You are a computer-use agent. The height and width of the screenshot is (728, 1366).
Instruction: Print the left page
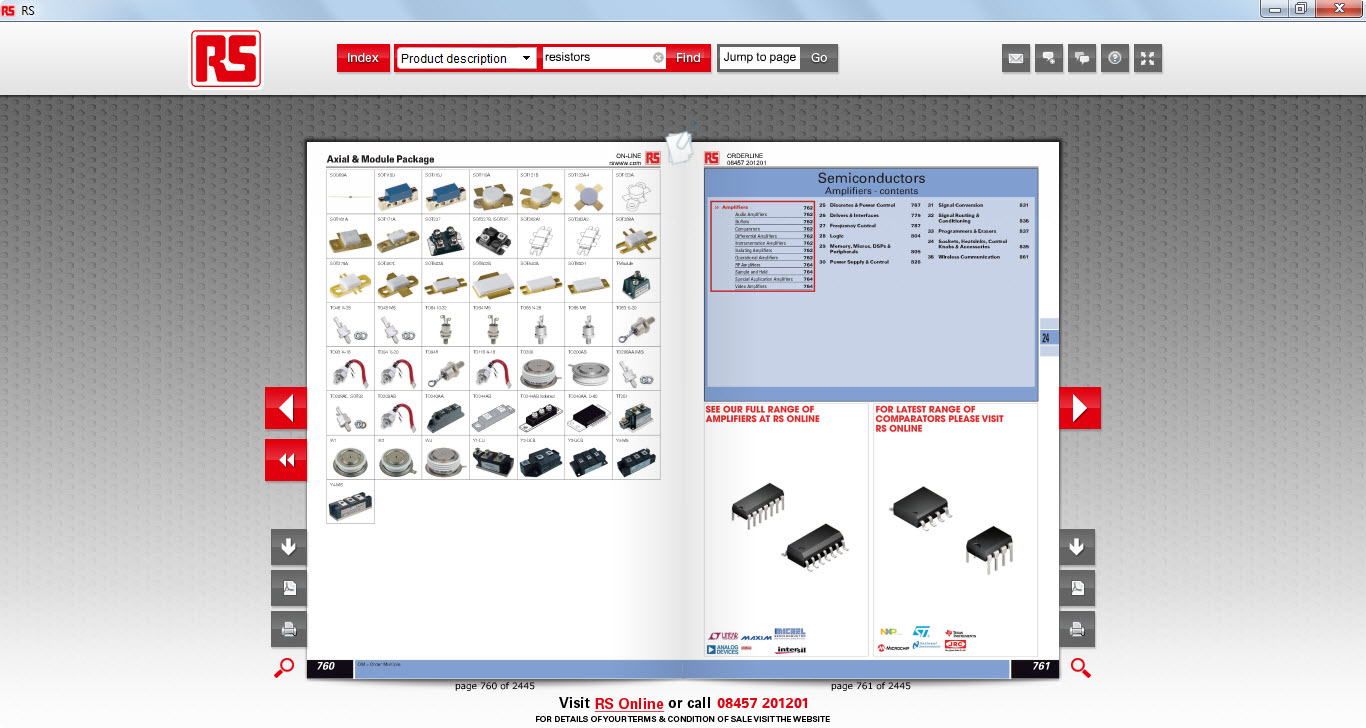coord(288,629)
